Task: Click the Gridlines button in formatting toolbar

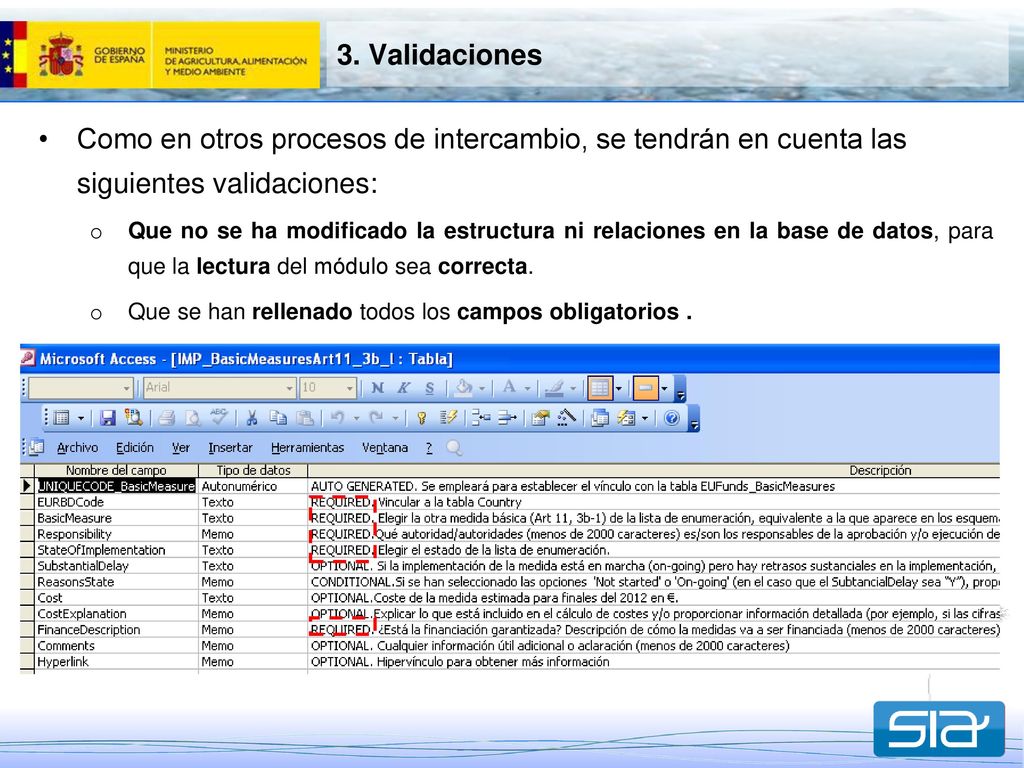Action: [x=599, y=388]
